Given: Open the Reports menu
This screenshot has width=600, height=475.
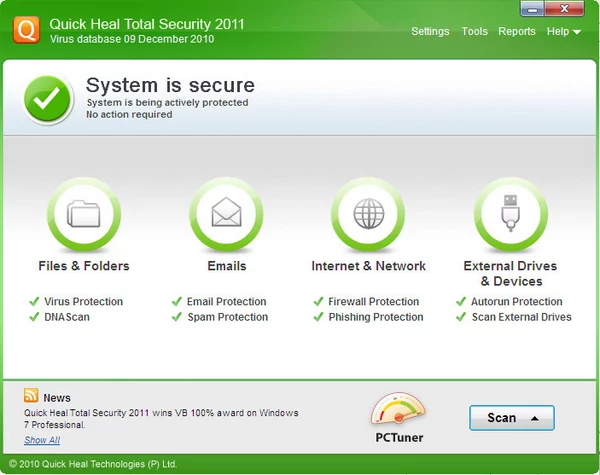Looking at the screenshot, I should [x=517, y=31].
